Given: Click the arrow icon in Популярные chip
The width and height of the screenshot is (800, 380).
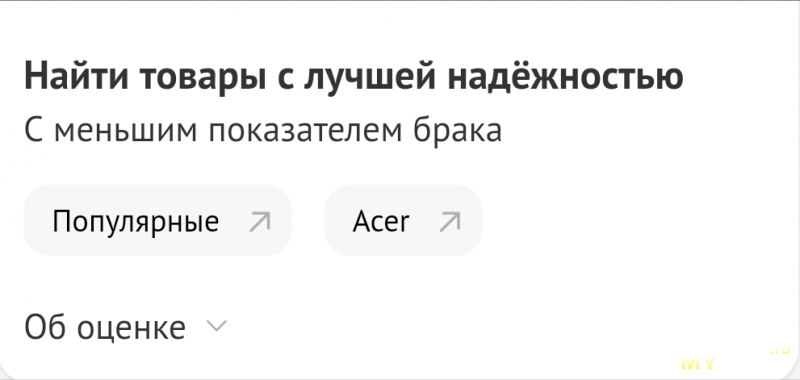Looking at the screenshot, I should click(x=260, y=222).
